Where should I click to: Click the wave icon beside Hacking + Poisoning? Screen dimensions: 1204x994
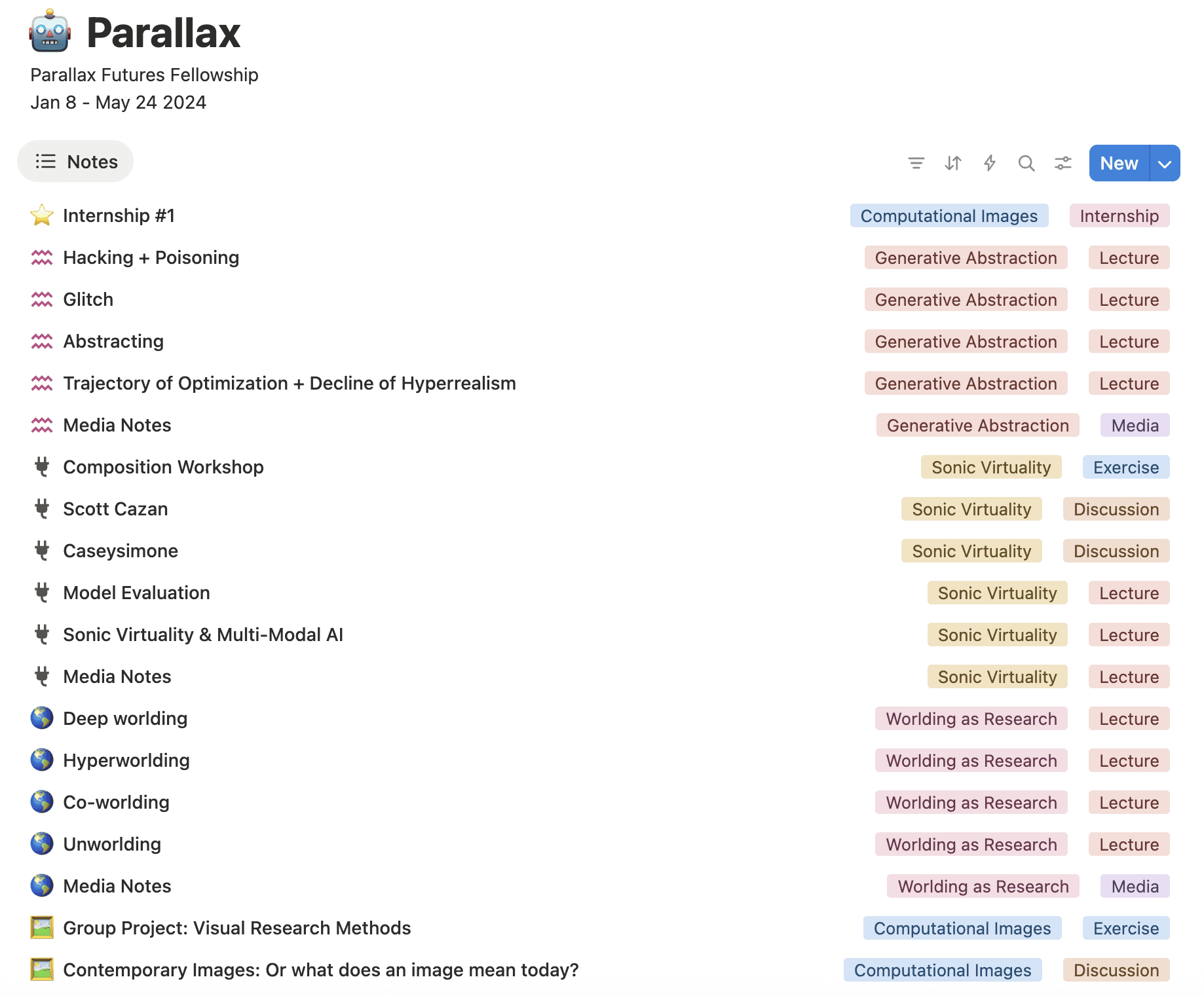tap(42, 257)
